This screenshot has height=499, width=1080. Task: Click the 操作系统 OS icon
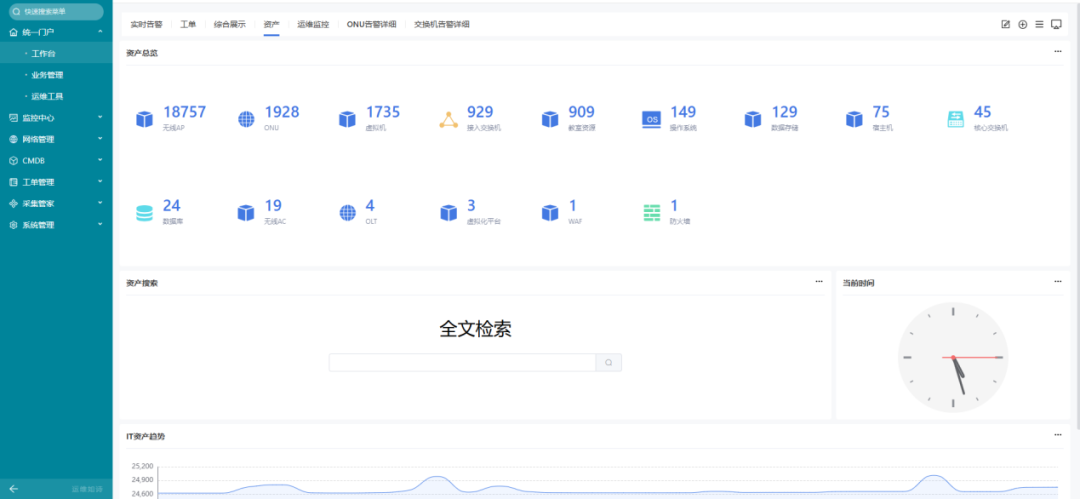pyautogui.click(x=651, y=119)
